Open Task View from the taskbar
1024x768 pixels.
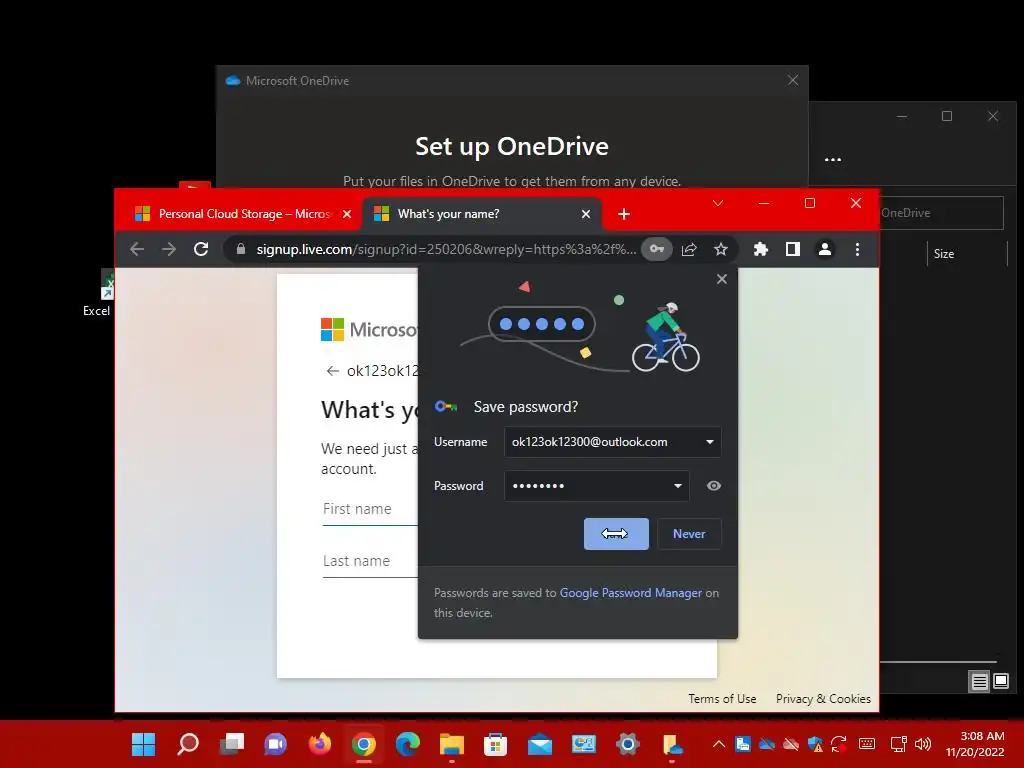pos(232,744)
